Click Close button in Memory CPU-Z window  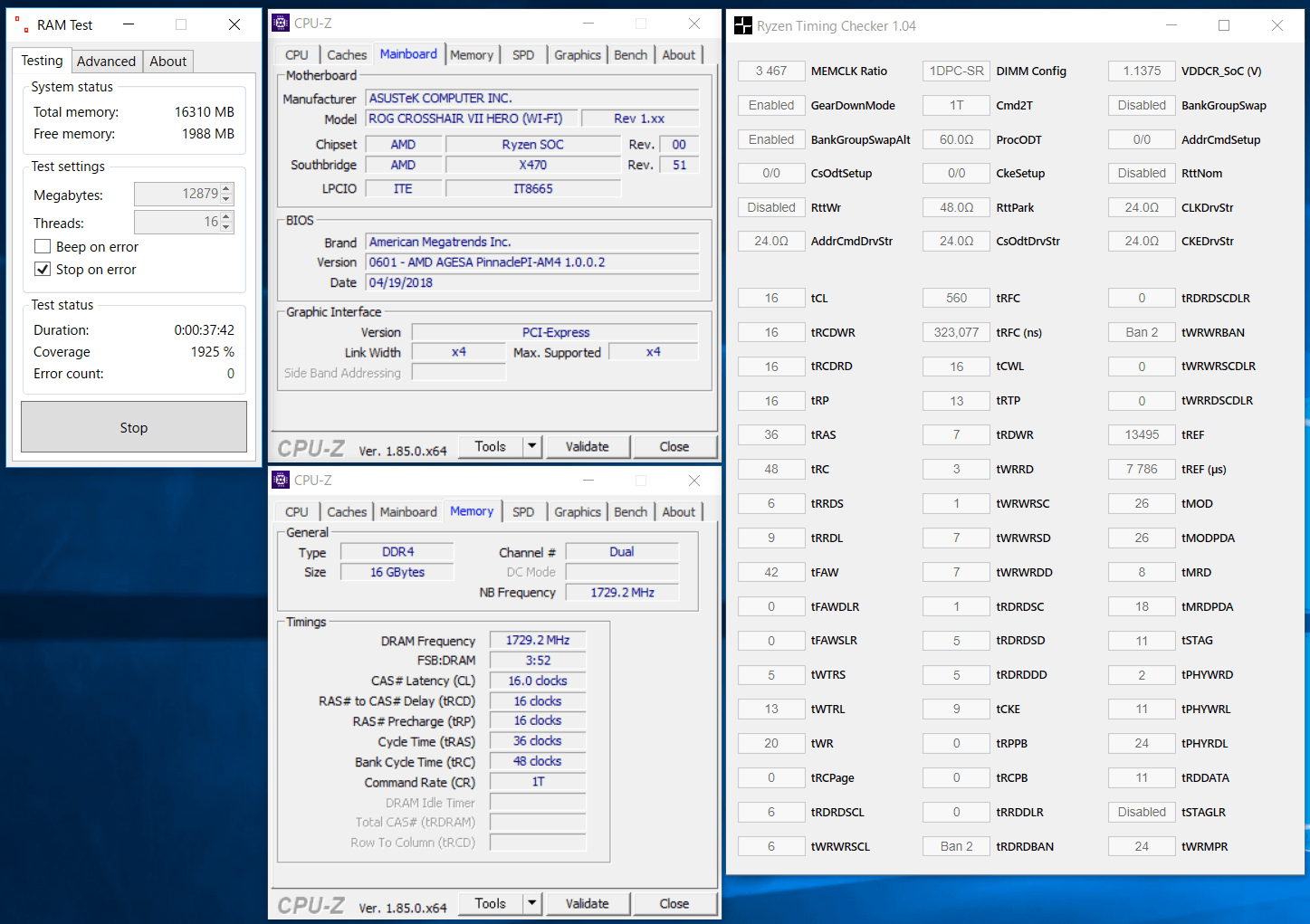tap(674, 903)
